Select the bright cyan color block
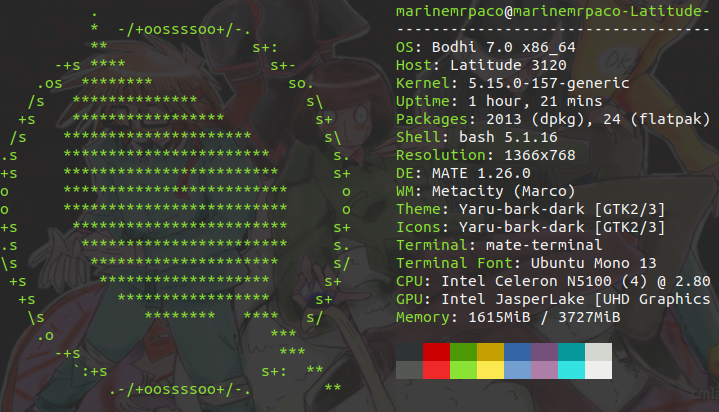The width and height of the screenshot is (719, 412). pos(571,370)
